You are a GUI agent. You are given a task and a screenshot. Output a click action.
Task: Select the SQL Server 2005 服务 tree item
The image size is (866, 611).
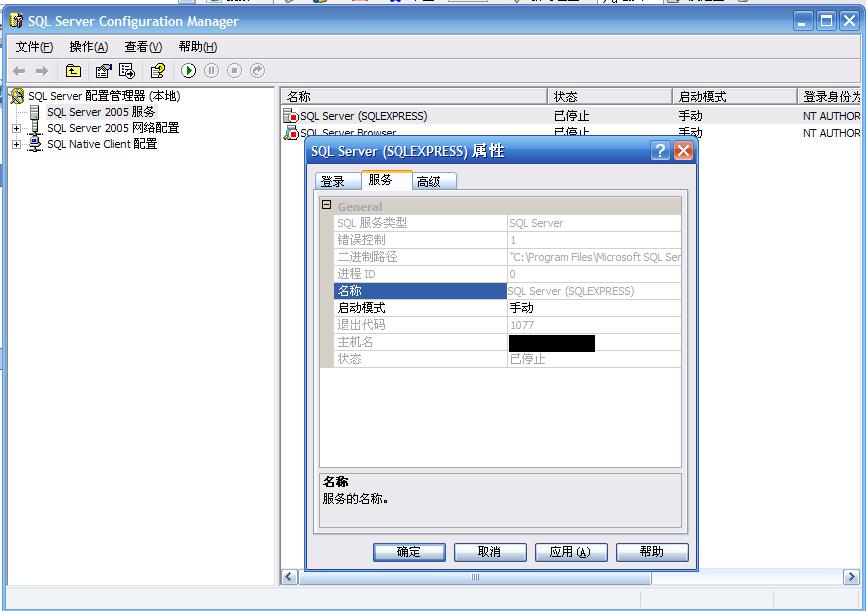click(101, 112)
